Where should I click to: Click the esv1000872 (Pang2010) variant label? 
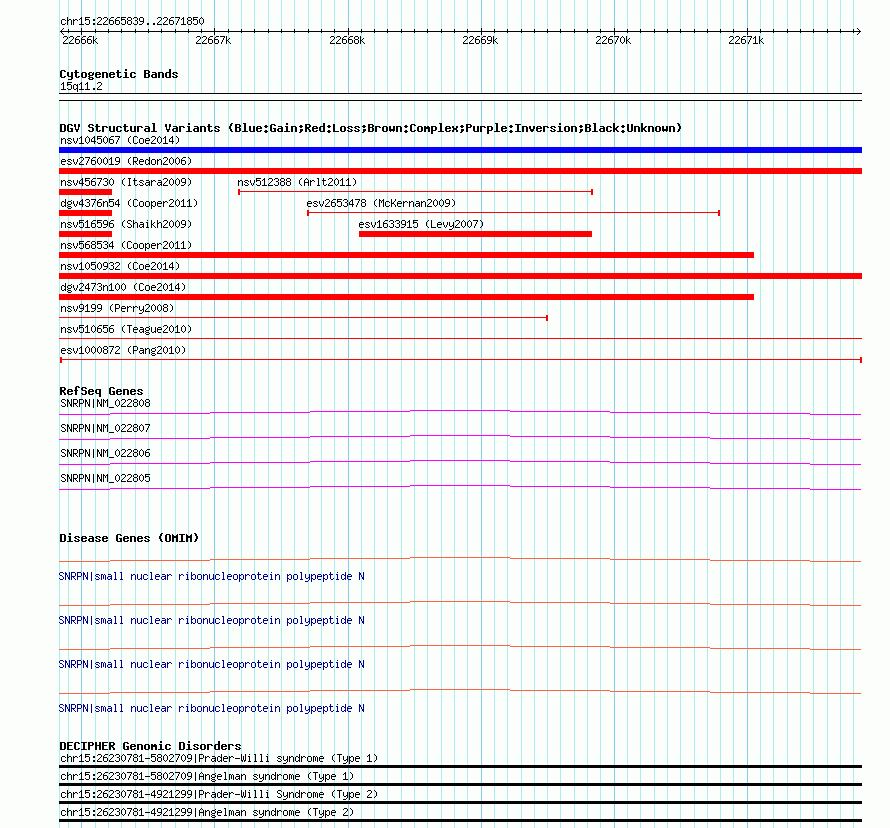click(123, 350)
